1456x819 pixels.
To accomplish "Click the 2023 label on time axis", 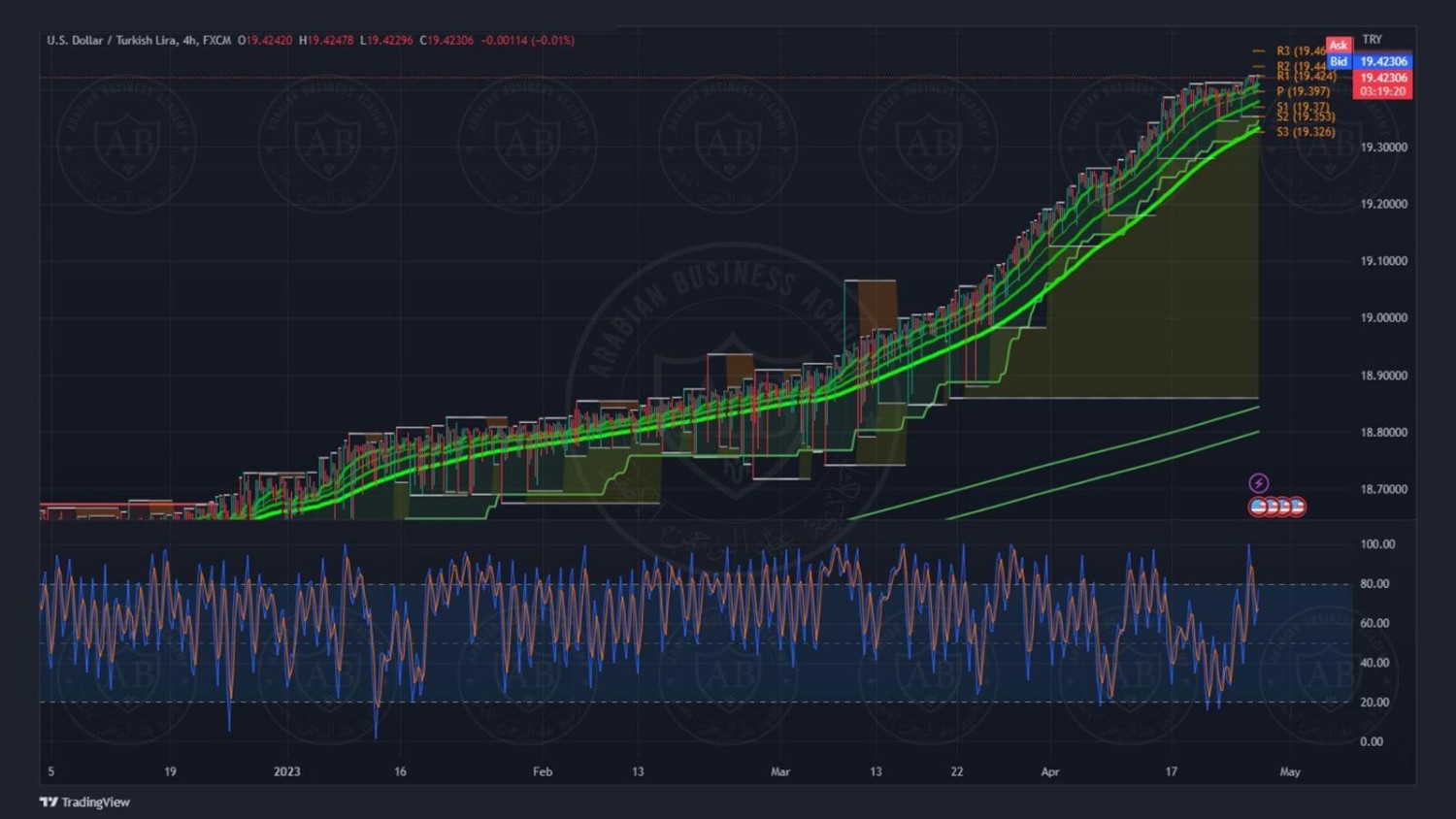I will (x=287, y=772).
